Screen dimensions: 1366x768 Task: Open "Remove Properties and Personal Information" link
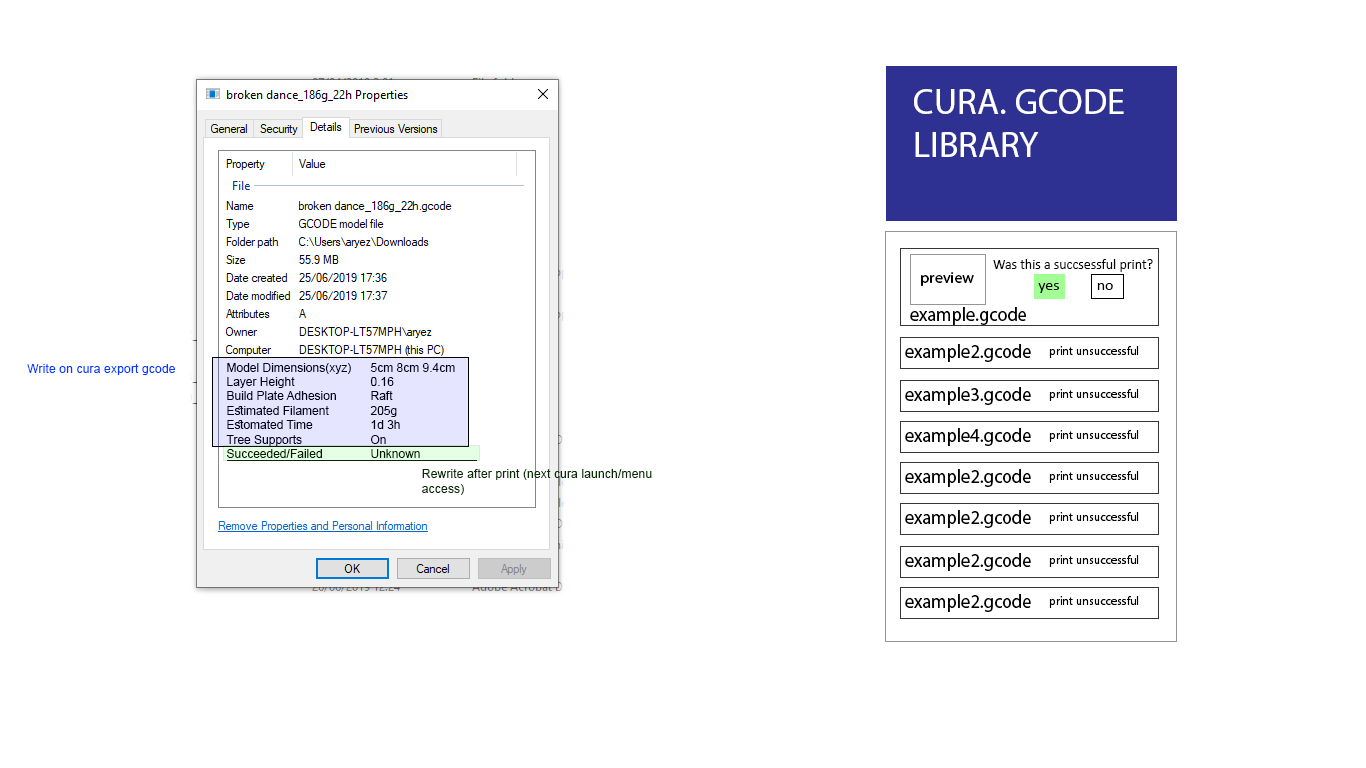pos(322,525)
